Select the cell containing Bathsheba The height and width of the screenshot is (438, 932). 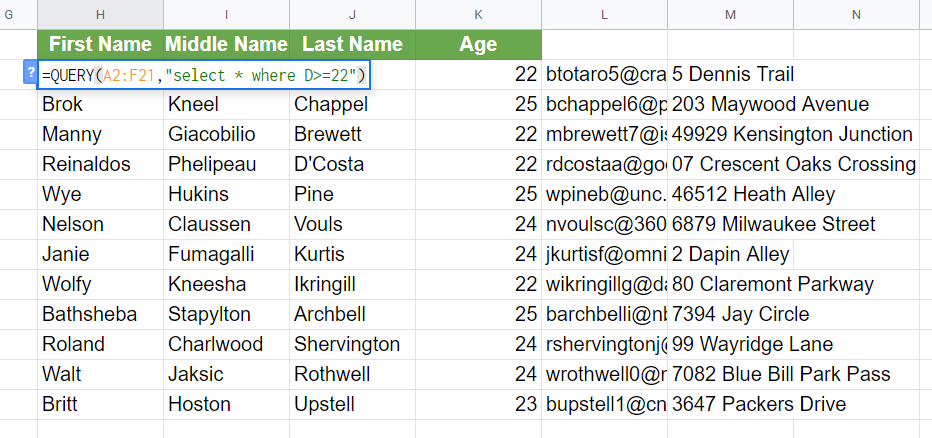coord(100,314)
